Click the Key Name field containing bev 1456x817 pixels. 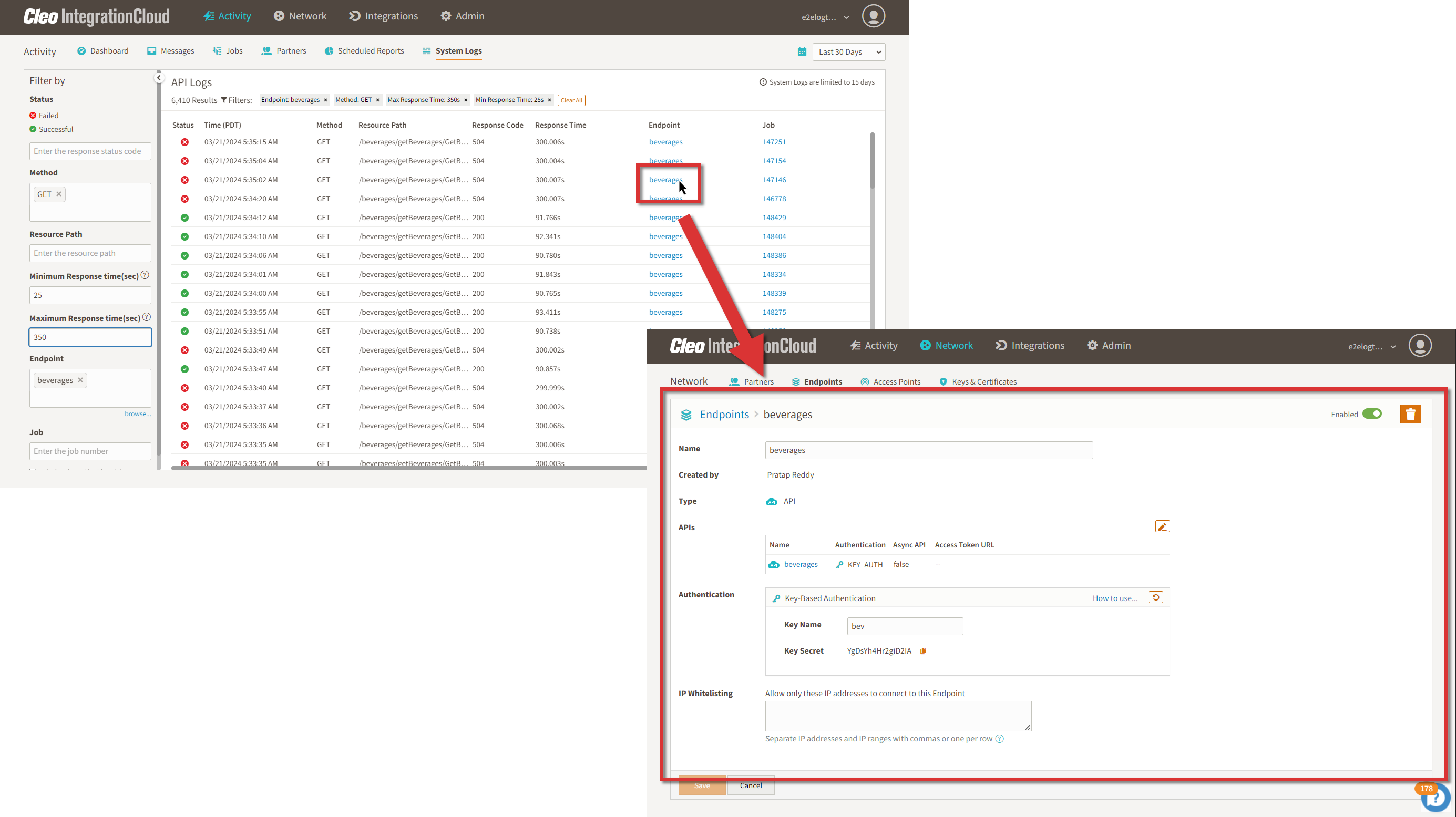point(905,626)
